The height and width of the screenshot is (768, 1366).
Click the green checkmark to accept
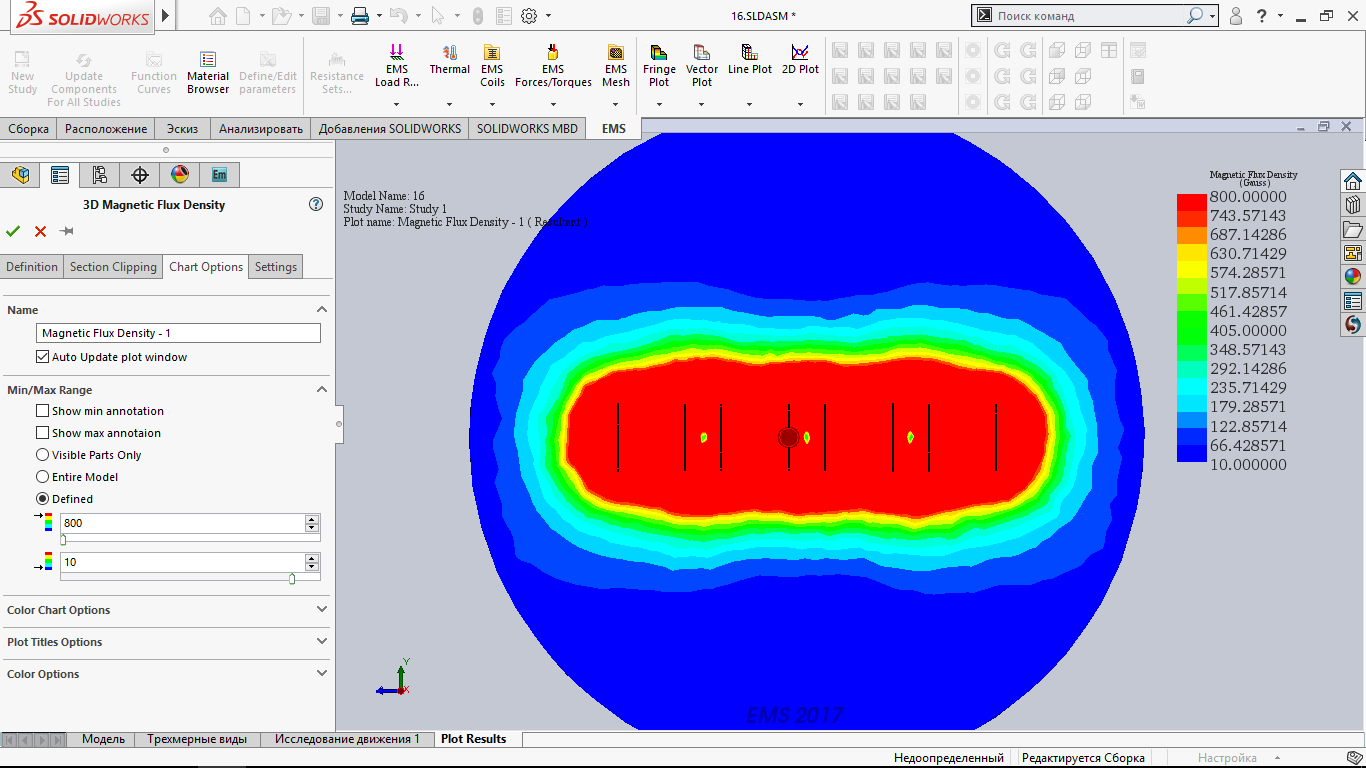click(x=13, y=231)
